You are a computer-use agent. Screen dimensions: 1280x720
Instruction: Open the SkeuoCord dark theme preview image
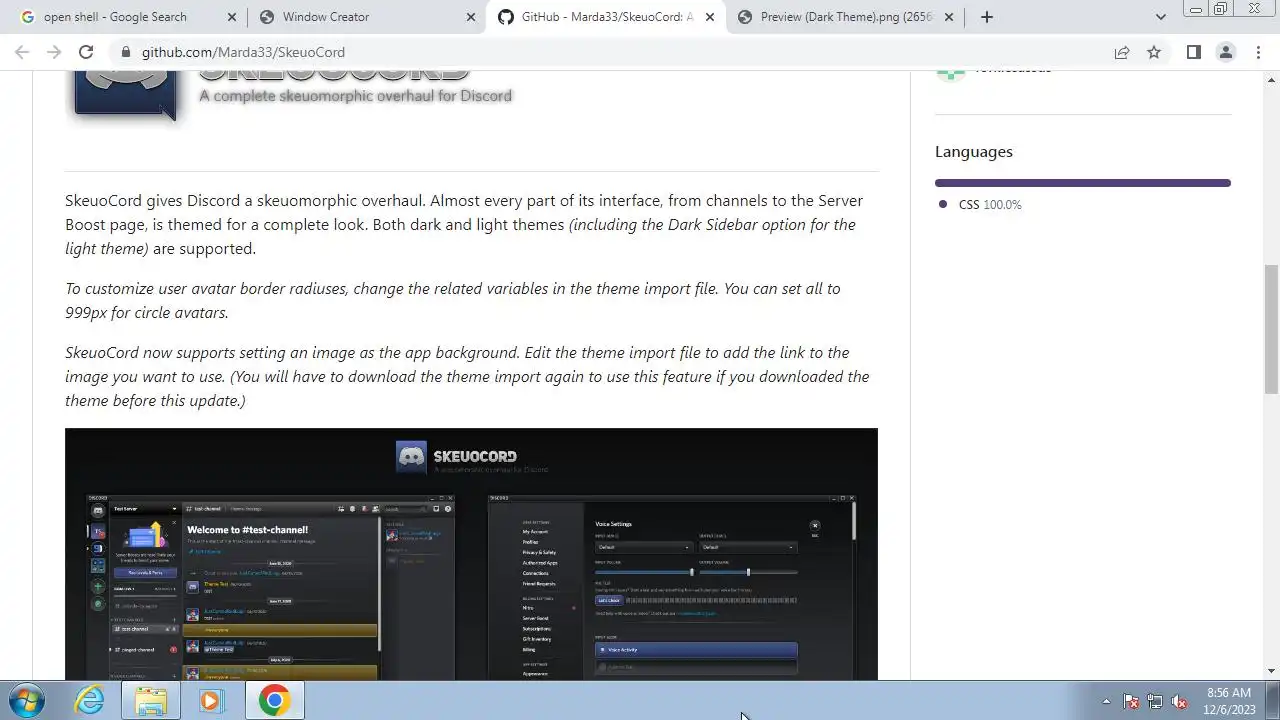click(x=471, y=555)
